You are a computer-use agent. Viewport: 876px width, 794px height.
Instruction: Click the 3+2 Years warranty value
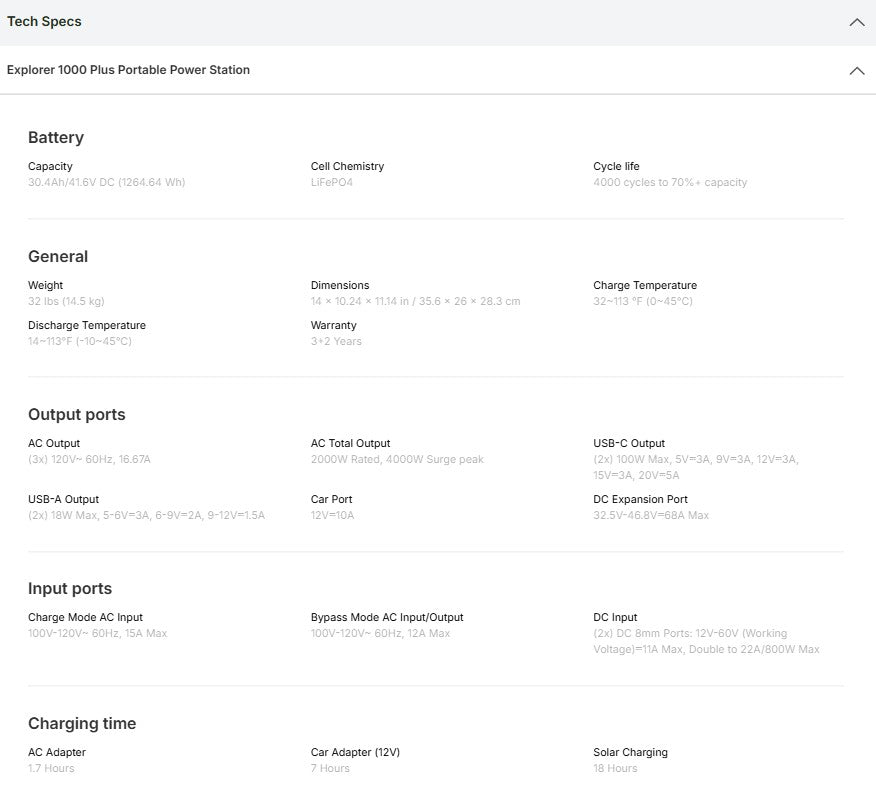point(336,341)
